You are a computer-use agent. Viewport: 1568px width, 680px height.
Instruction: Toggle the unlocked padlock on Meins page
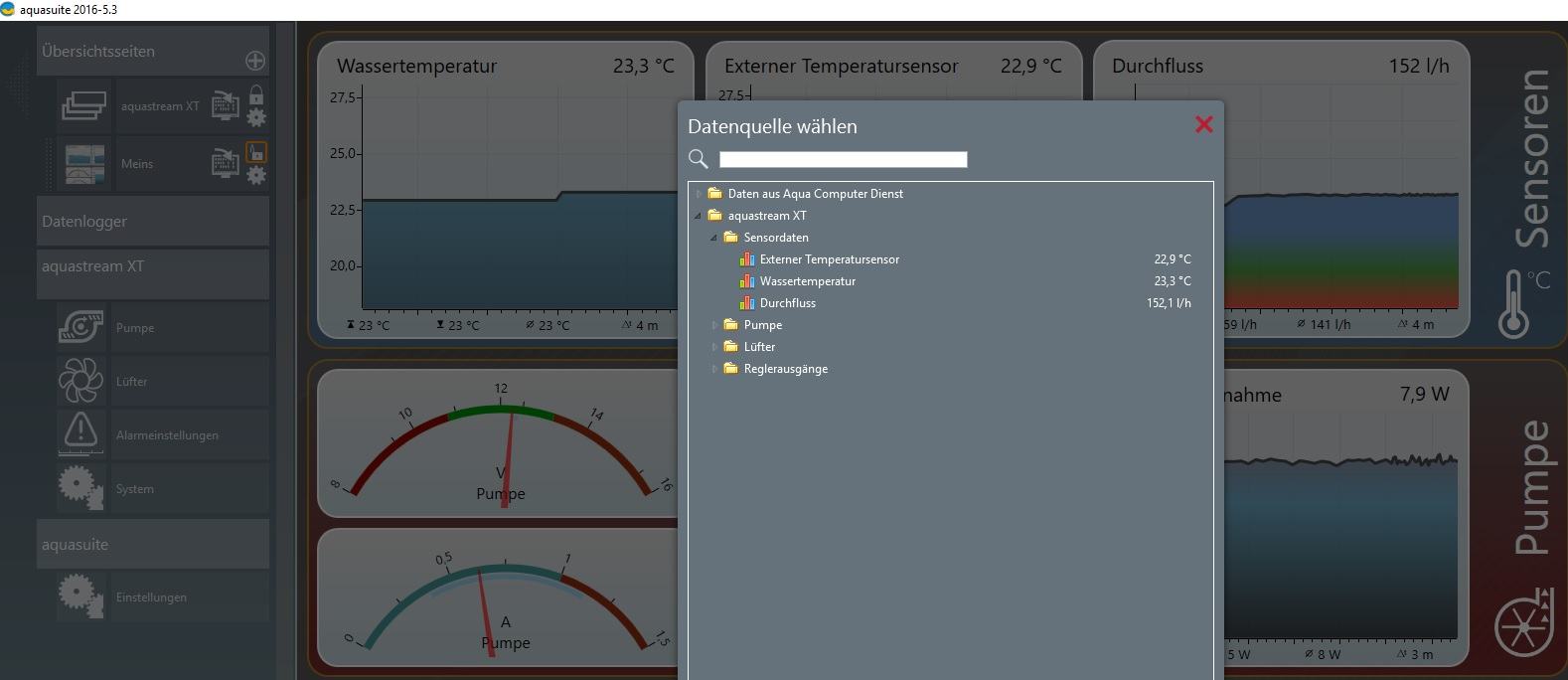coord(256,152)
